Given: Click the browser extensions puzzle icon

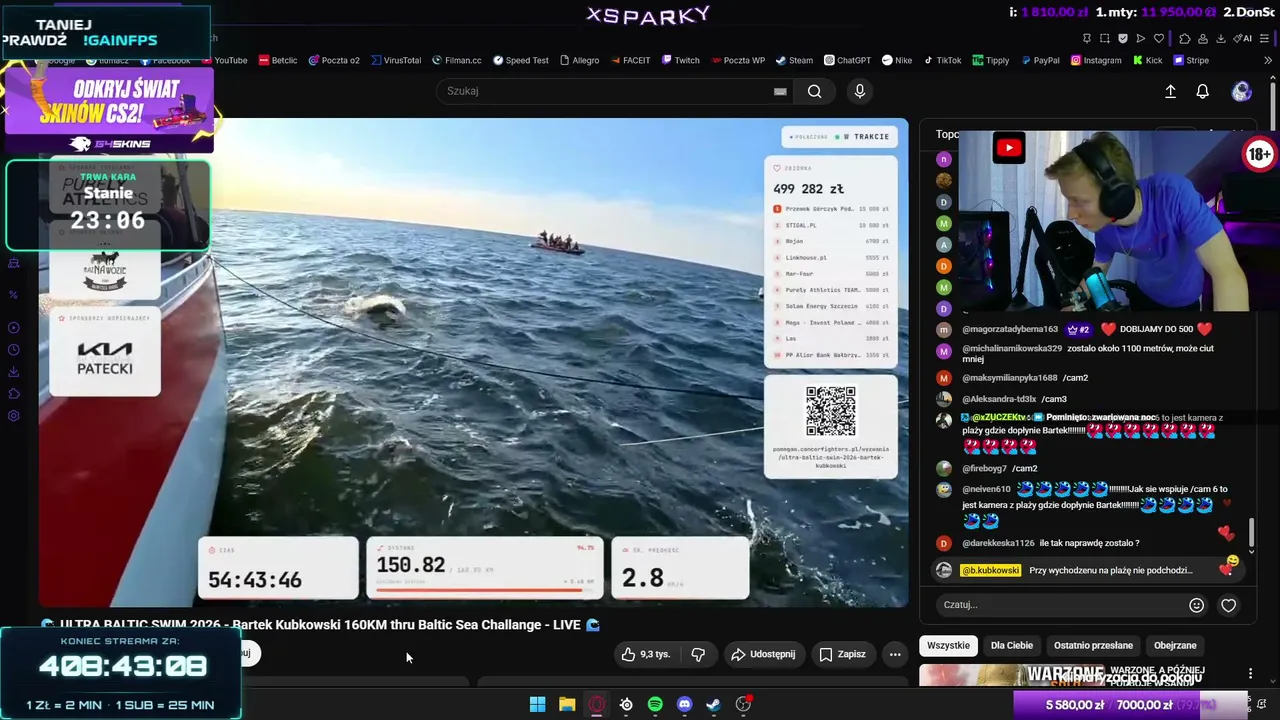Looking at the screenshot, I should pyautogui.click(x=1185, y=38).
